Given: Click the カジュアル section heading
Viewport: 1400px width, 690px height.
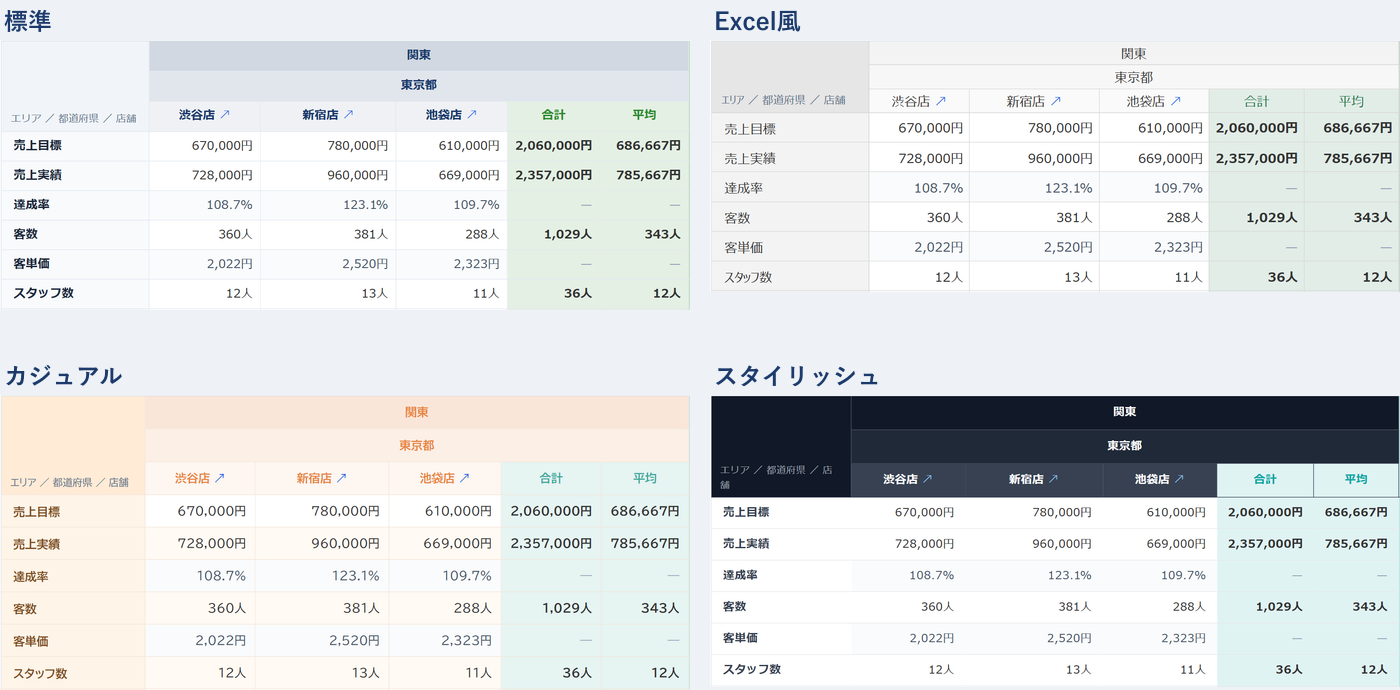Looking at the screenshot, I should 63,376.
